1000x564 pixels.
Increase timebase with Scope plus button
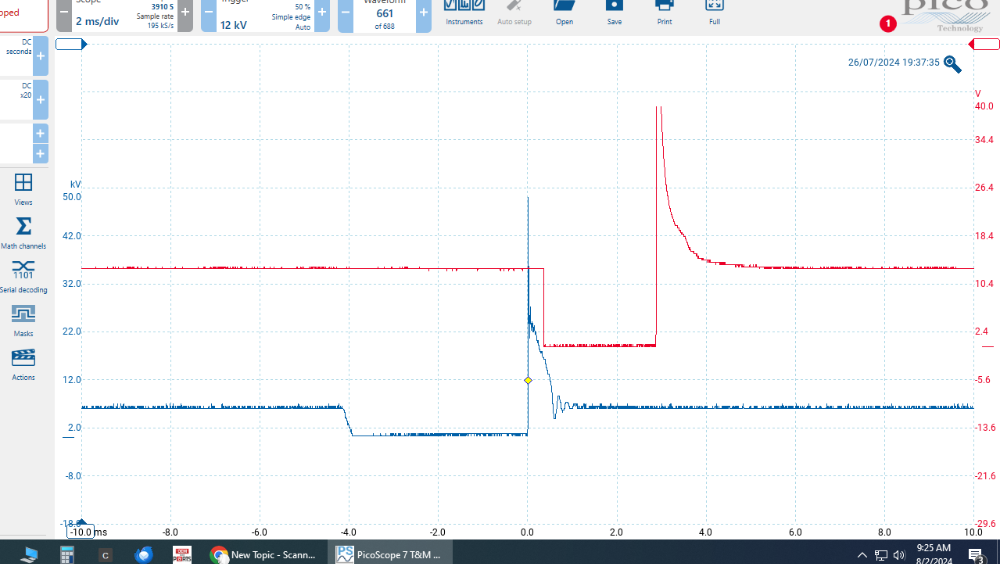pyautogui.click(x=185, y=15)
